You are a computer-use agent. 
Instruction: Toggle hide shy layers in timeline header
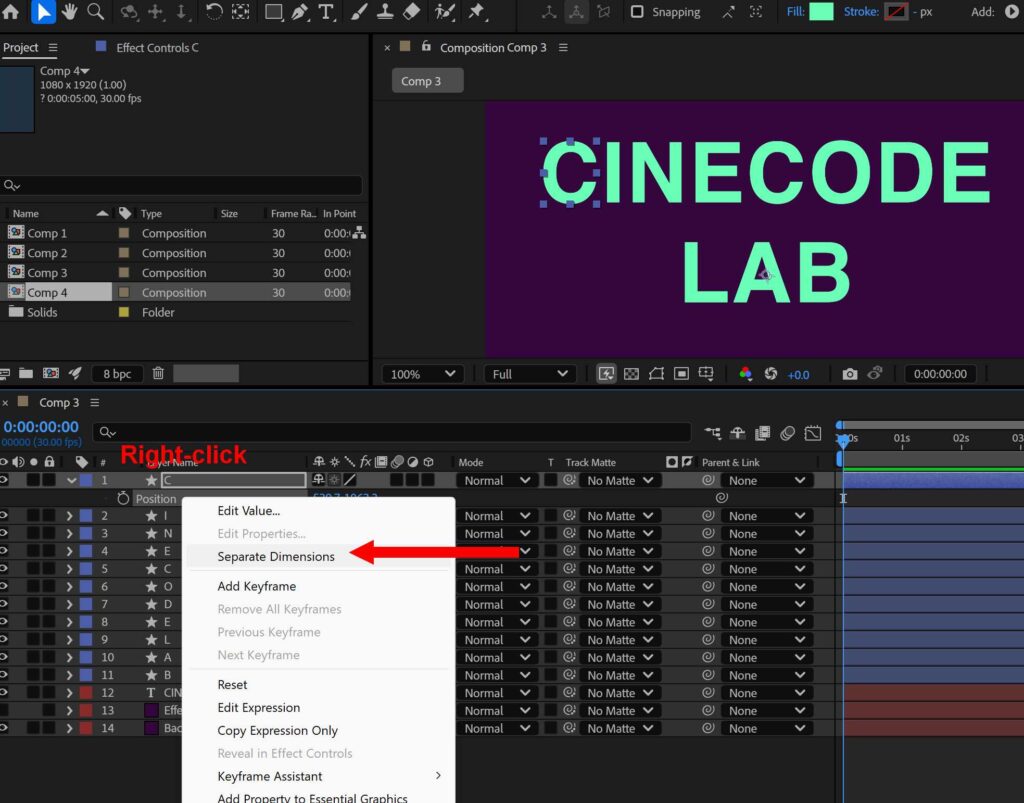pos(737,433)
